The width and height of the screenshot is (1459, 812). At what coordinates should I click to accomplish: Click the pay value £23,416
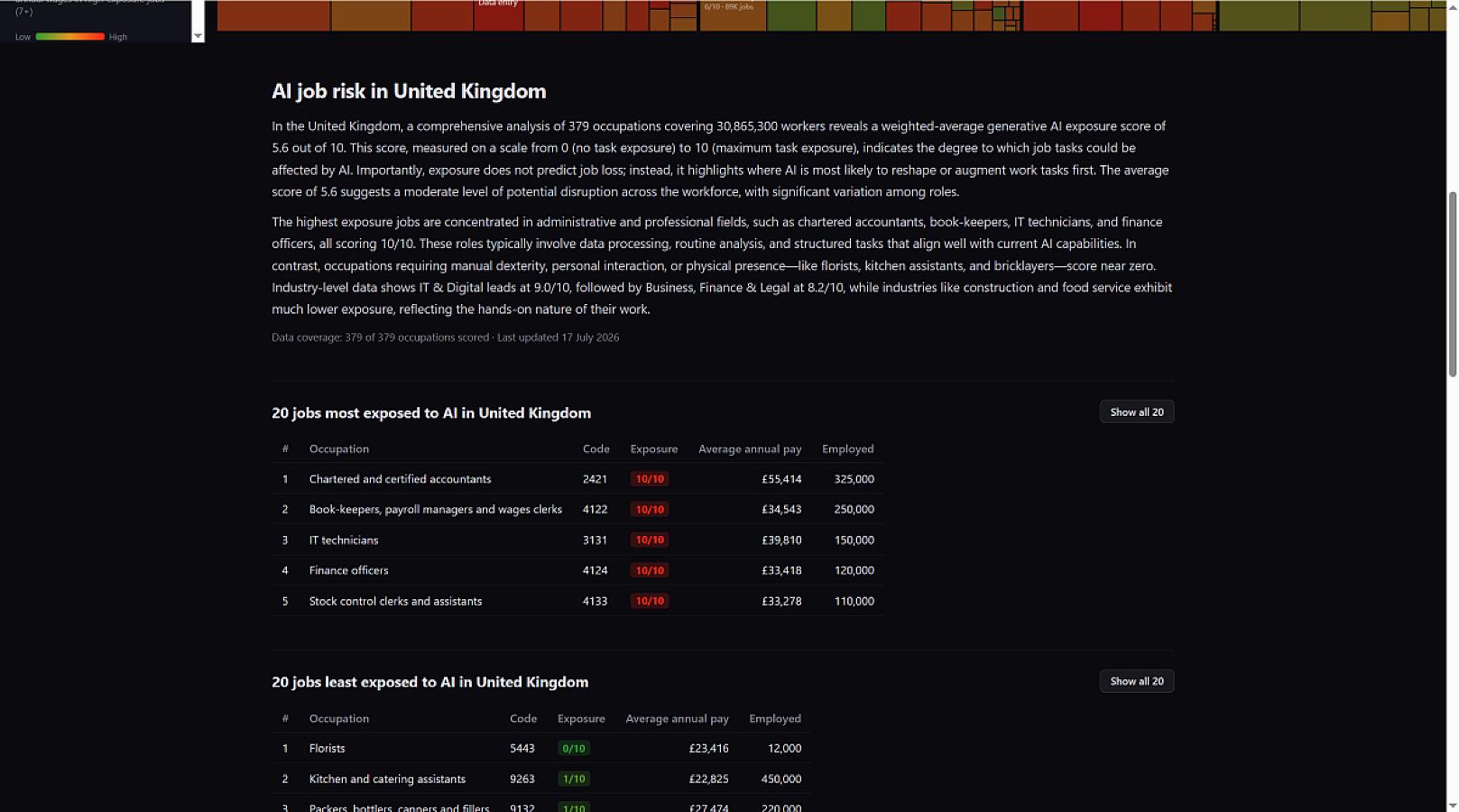[708, 748]
